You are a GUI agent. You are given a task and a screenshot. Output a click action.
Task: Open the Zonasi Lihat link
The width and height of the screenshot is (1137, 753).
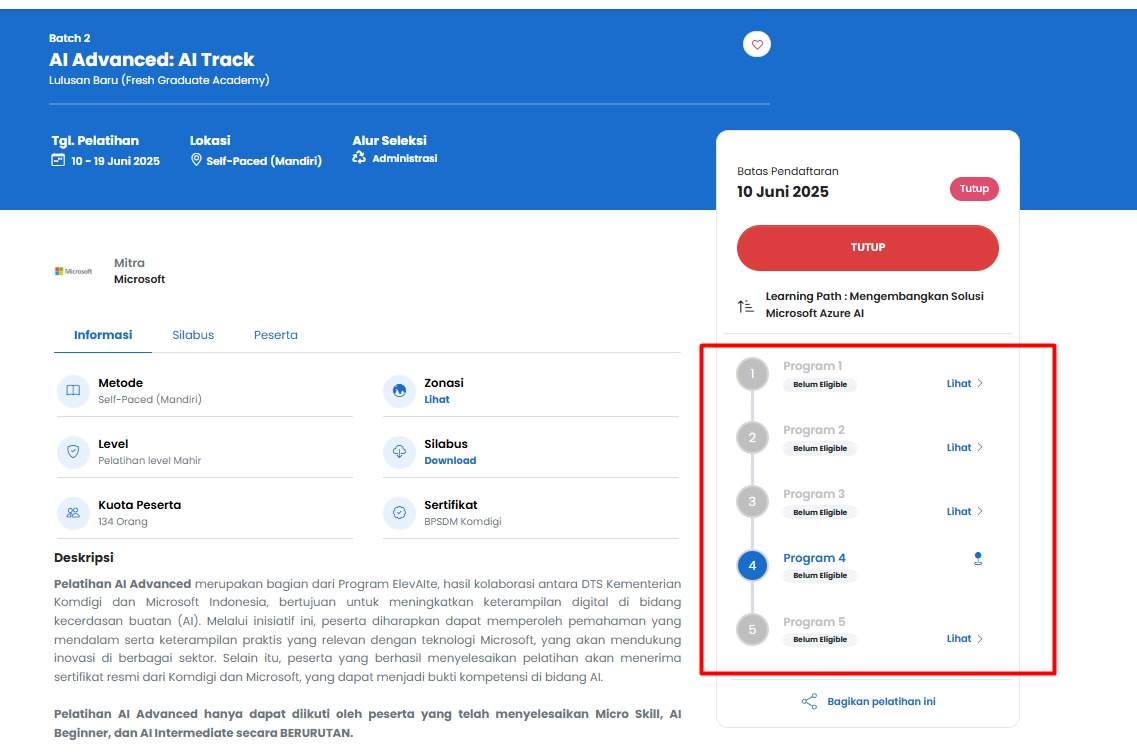[437, 399]
